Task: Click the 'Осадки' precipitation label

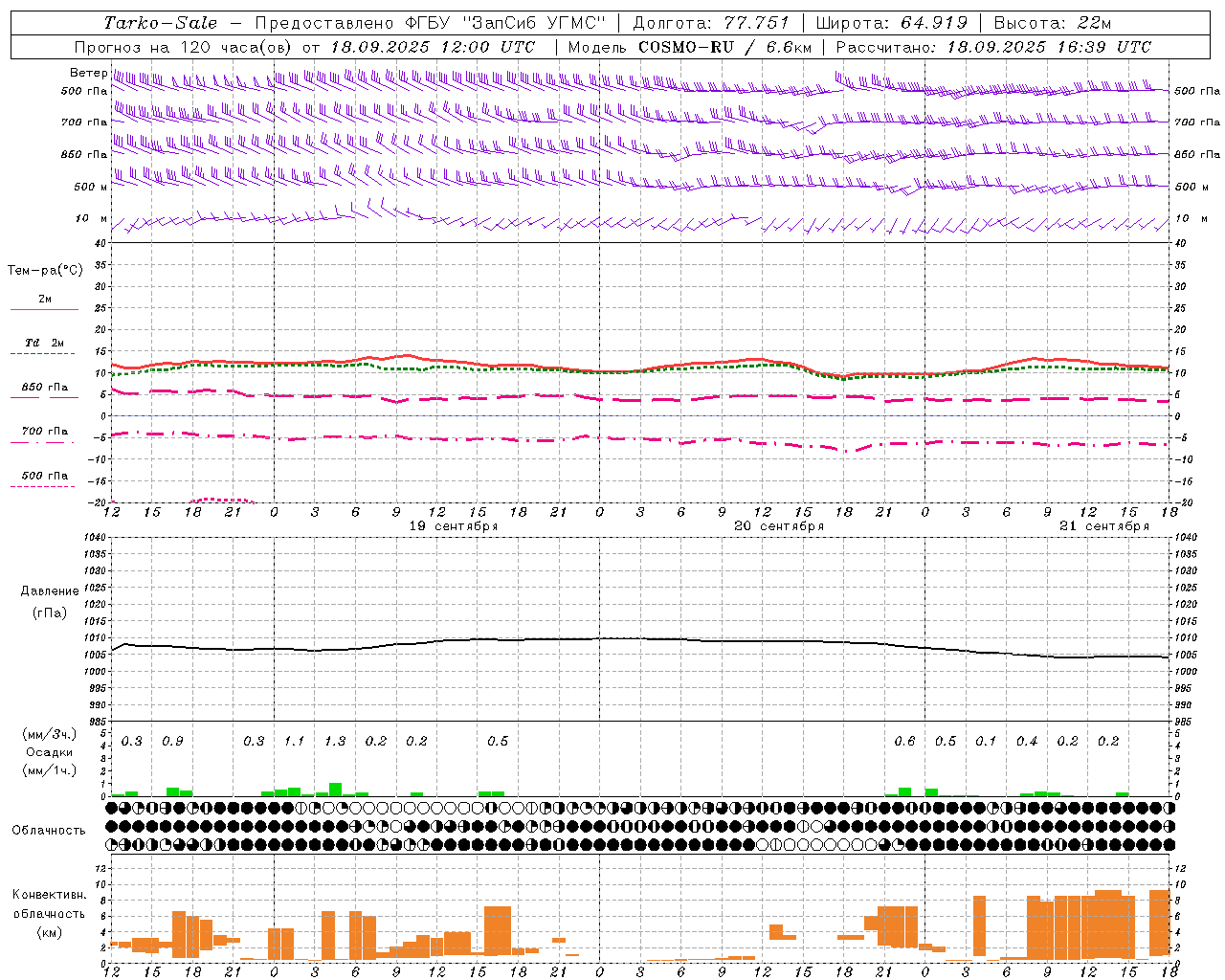Action: [50, 752]
